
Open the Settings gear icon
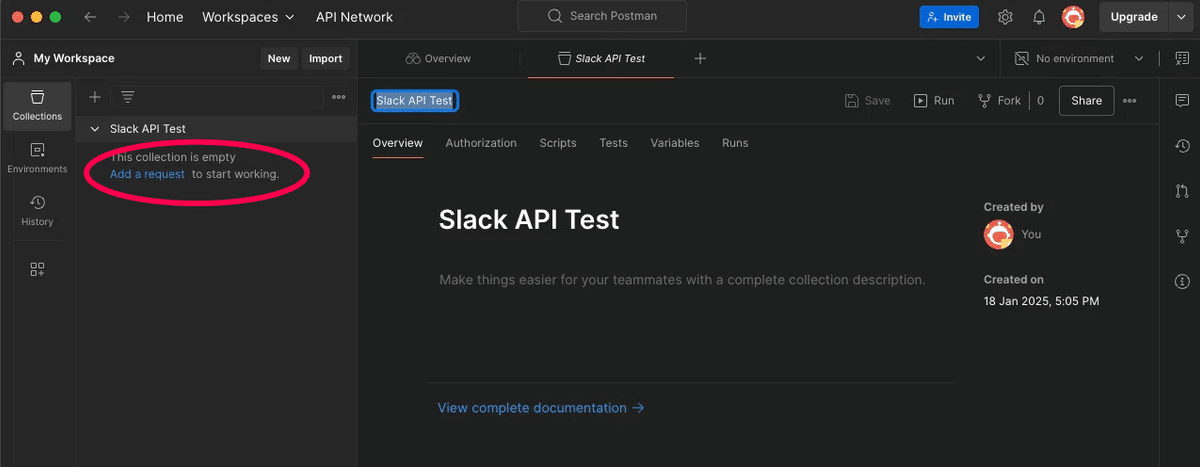click(x=1005, y=17)
